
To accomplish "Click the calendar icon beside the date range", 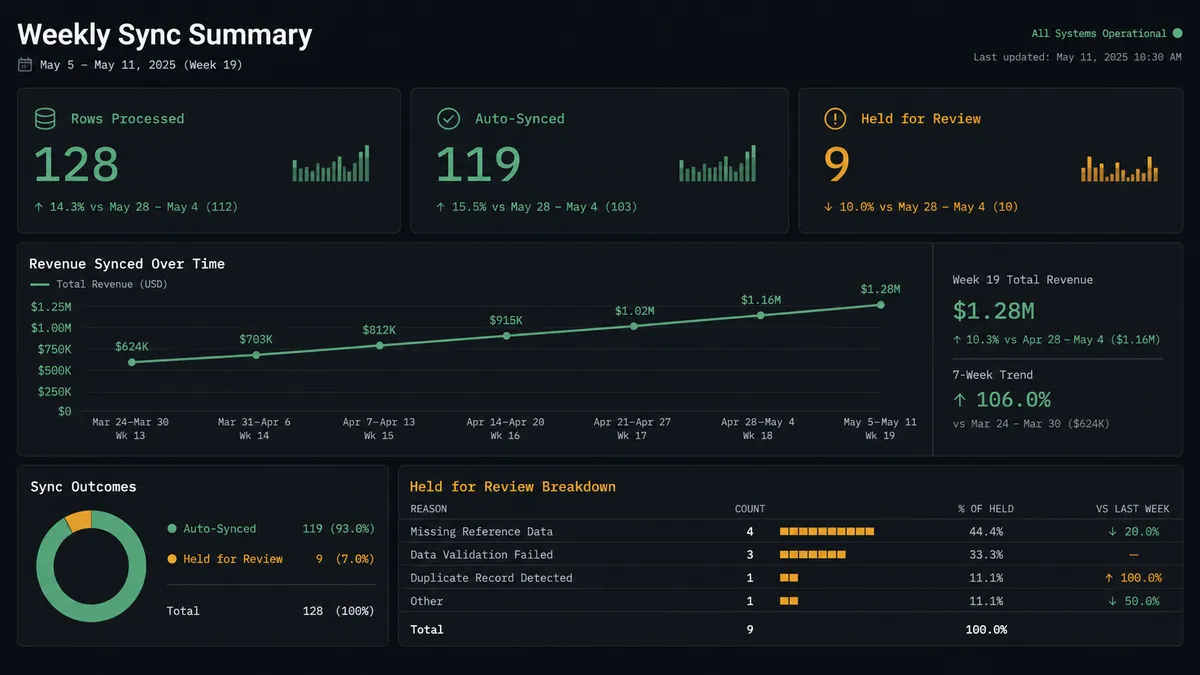I will pyautogui.click(x=25, y=65).
